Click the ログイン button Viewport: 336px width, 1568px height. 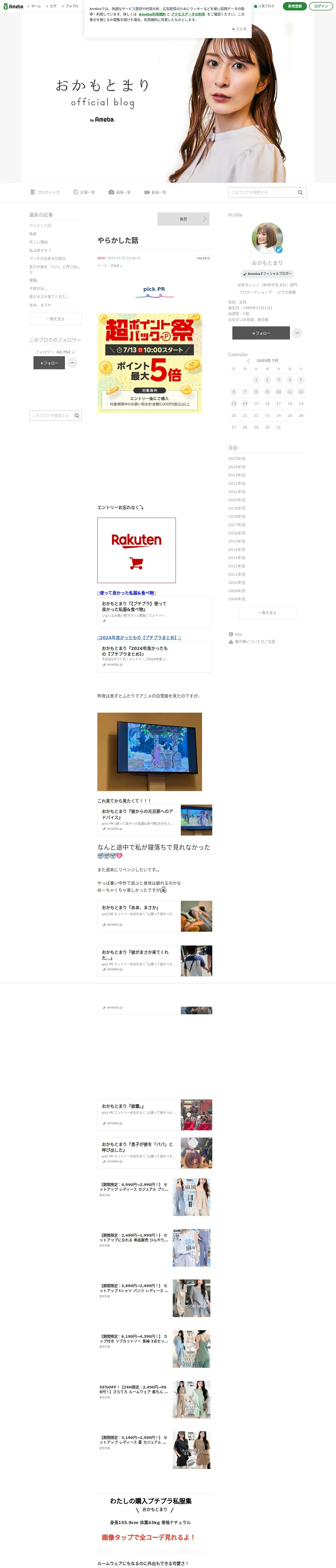(321, 6)
